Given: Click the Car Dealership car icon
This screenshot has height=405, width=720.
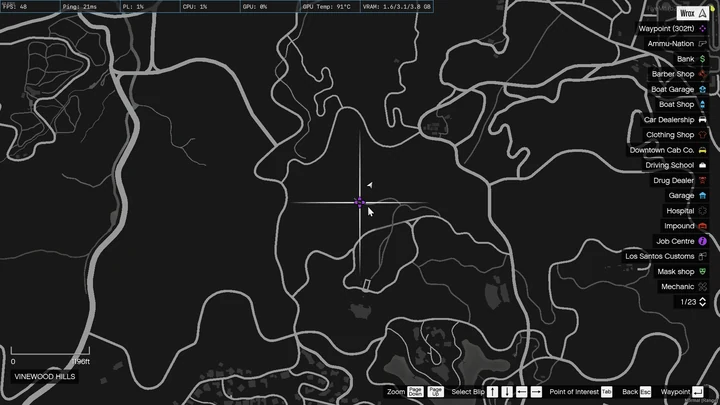Looking at the screenshot, I should 703,119.
